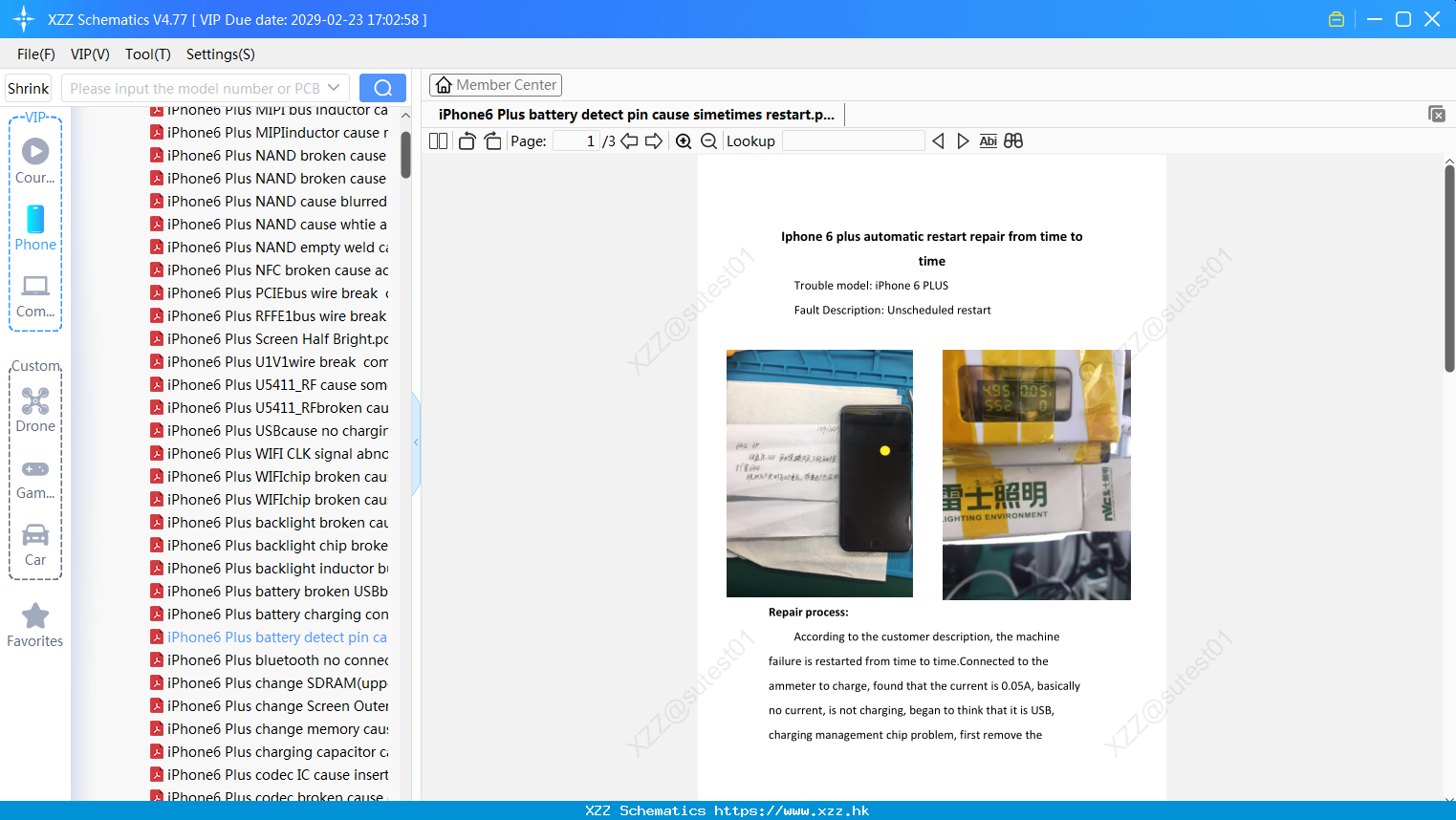Find next lookup match triangle
This screenshot has width=1456, height=820.
pos(963,141)
